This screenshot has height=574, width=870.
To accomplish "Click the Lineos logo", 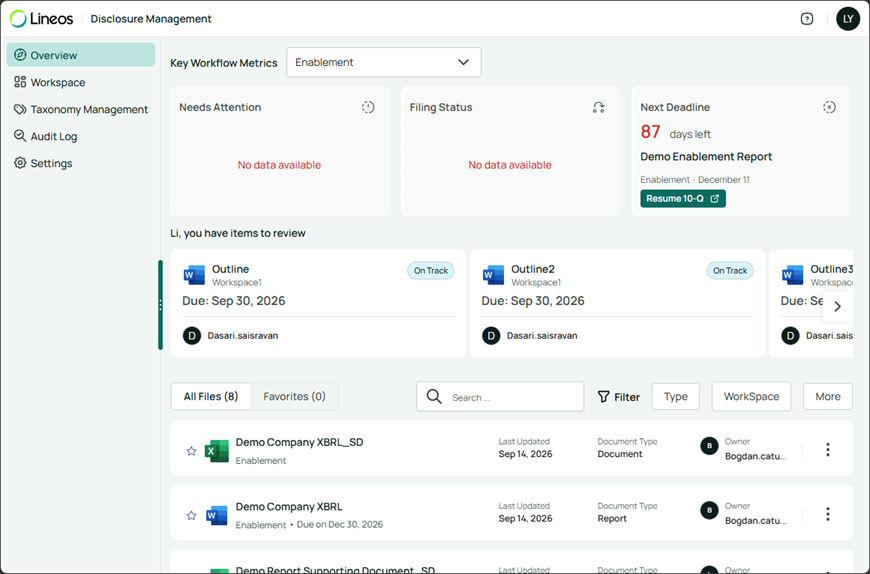I will click(42, 19).
